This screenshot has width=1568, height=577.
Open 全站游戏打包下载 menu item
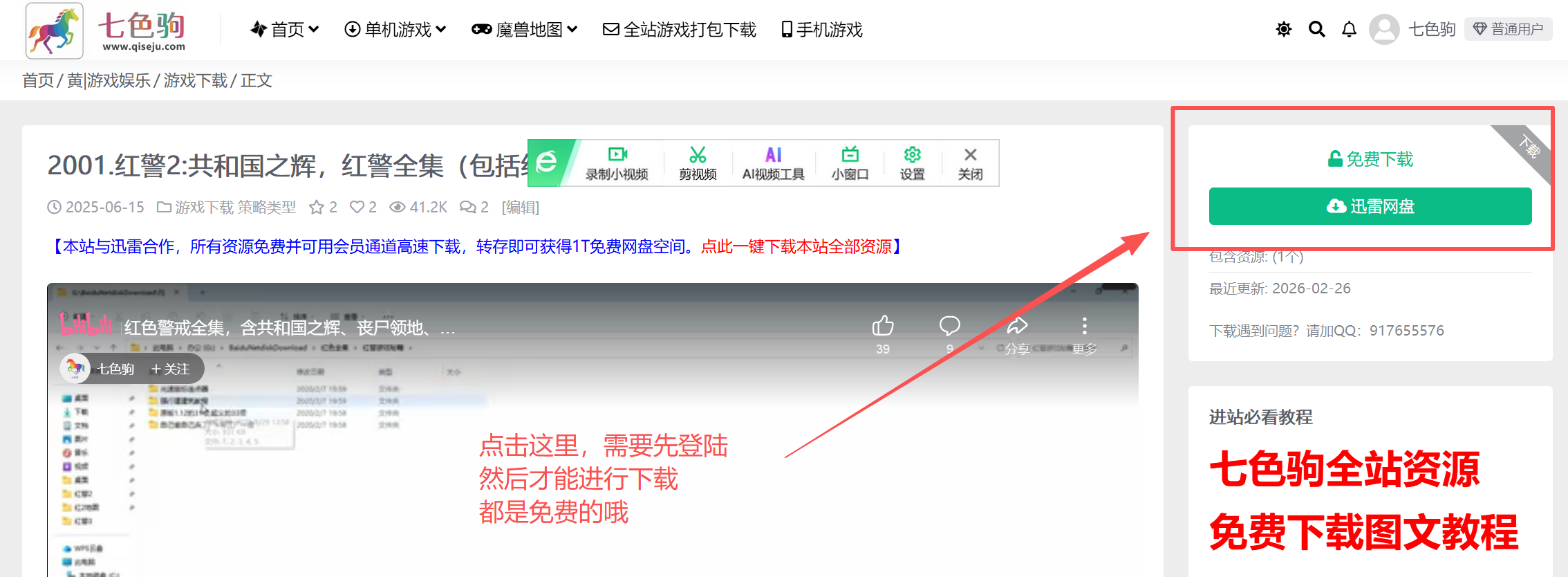point(680,30)
